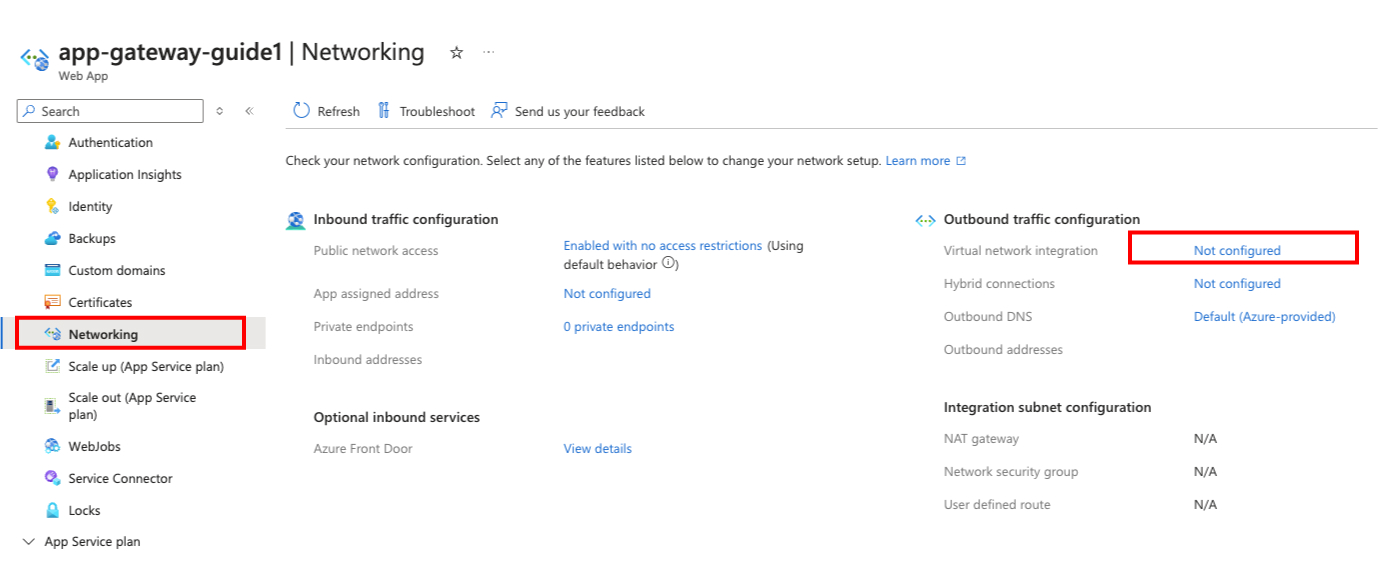Favorite this page with the star icon
This screenshot has height=562, width=1378.
[x=456, y=53]
